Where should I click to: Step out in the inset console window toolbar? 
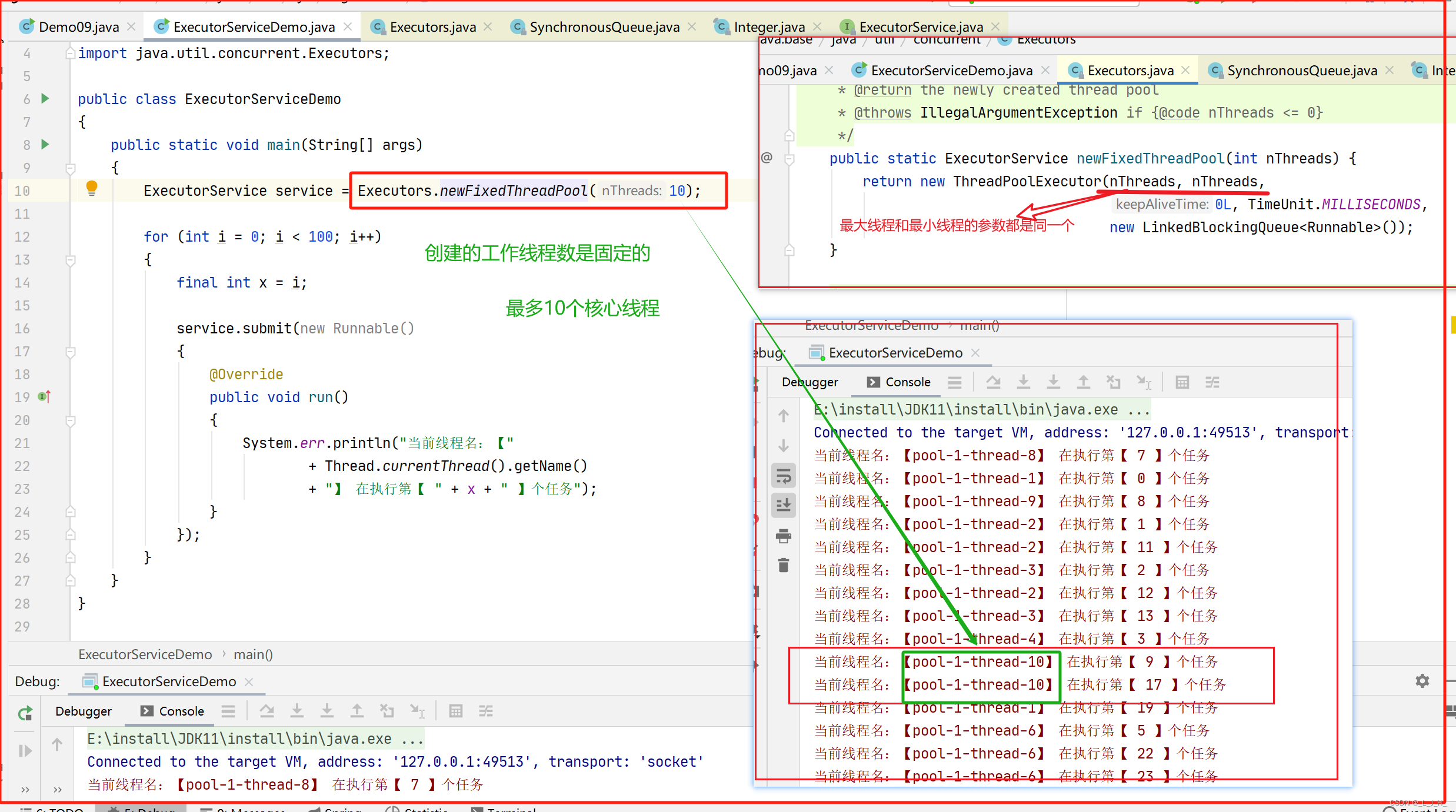click(1084, 383)
